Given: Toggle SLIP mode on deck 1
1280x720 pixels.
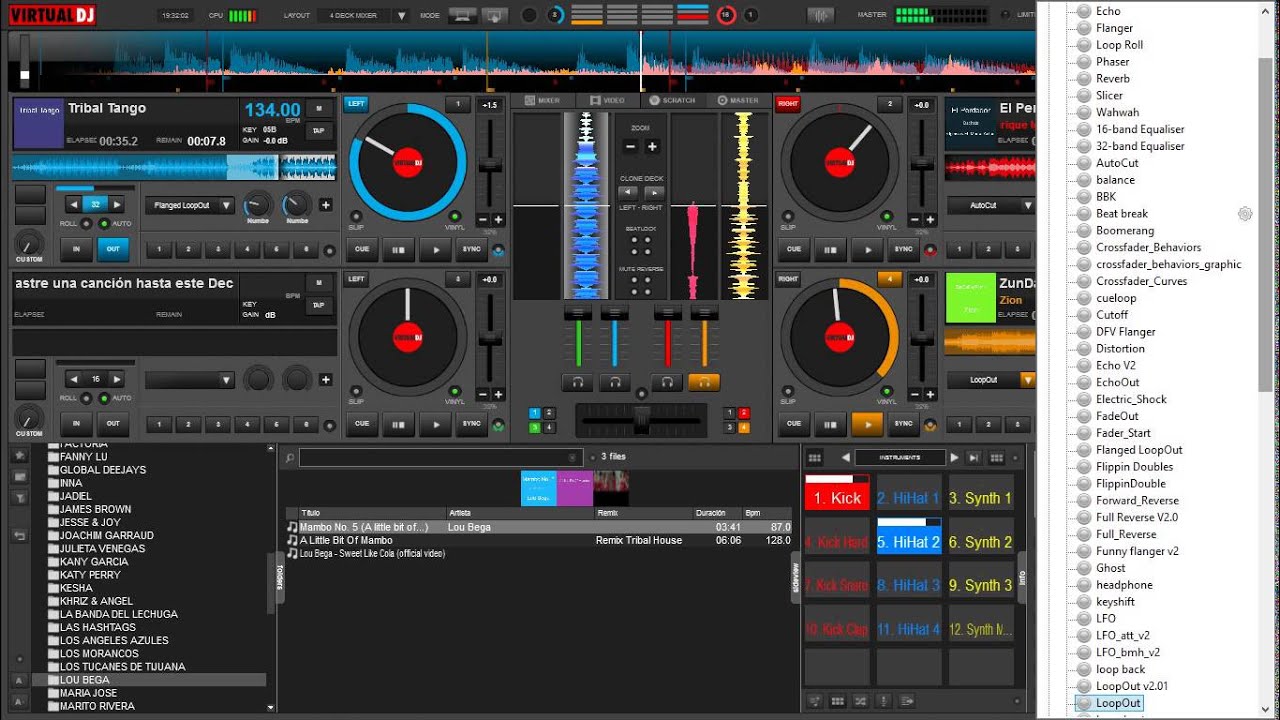Looking at the screenshot, I should point(355,216).
